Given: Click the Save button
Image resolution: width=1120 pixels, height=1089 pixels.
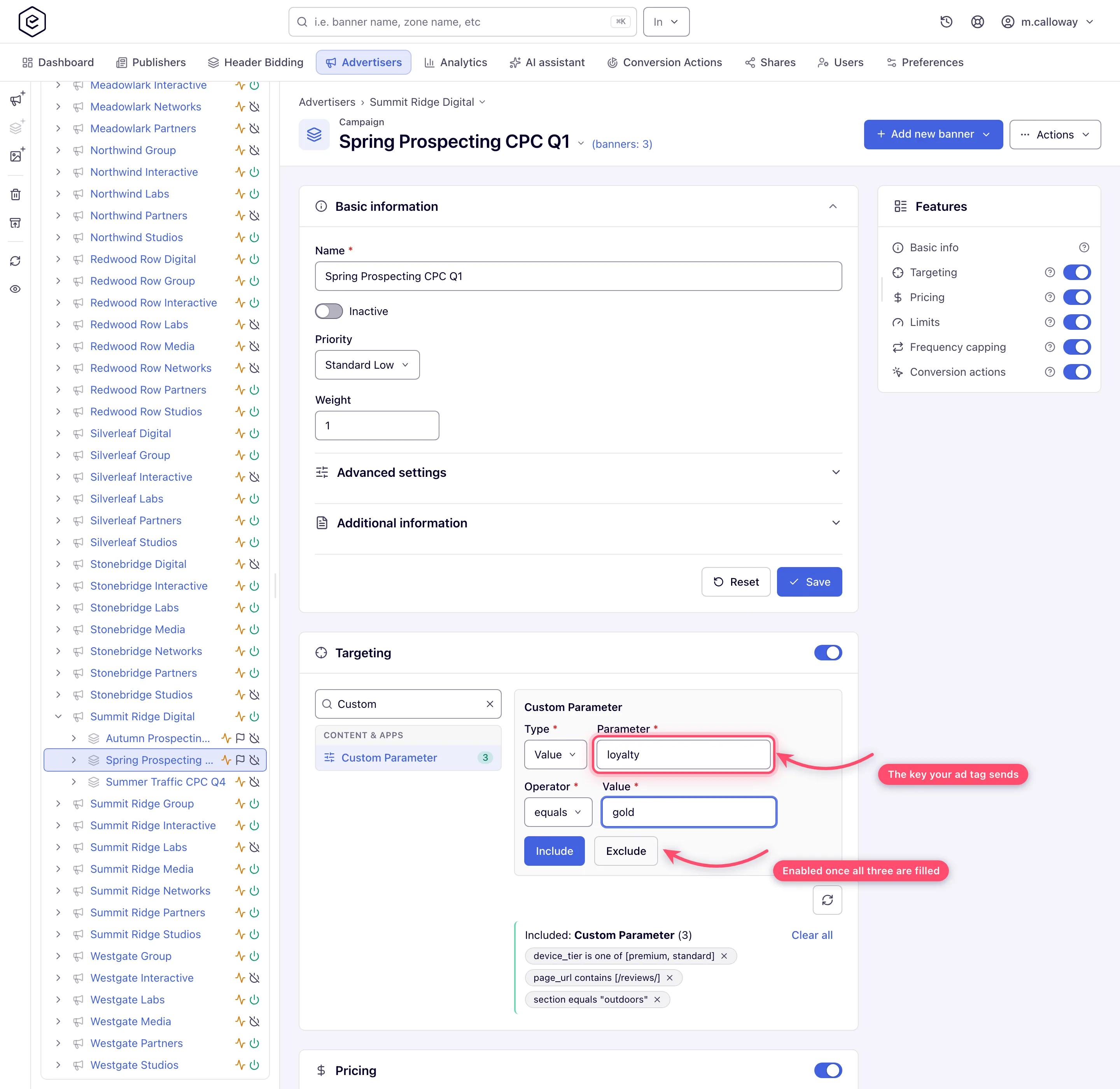Looking at the screenshot, I should pos(809,582).
